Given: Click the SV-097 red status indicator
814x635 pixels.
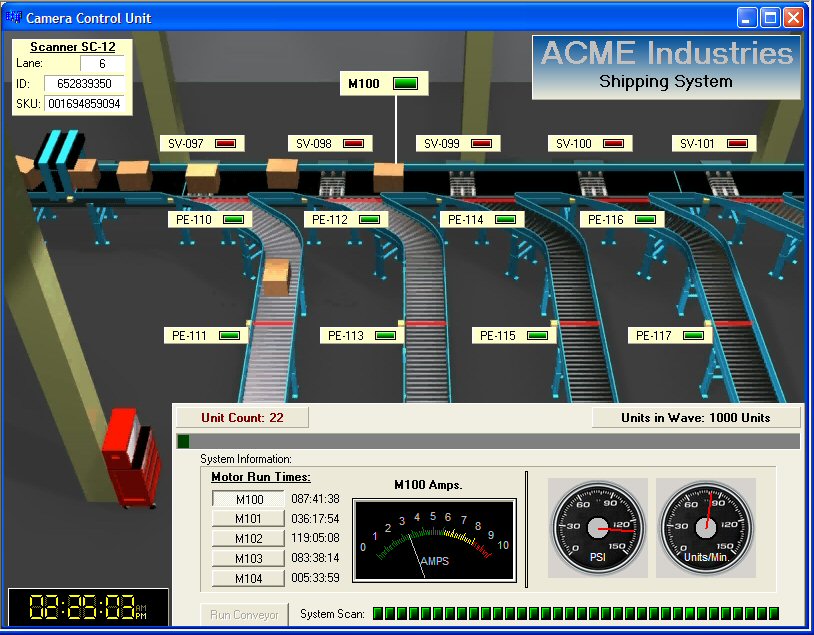Looking at the screenshot, I should click(x=225, y=144).
